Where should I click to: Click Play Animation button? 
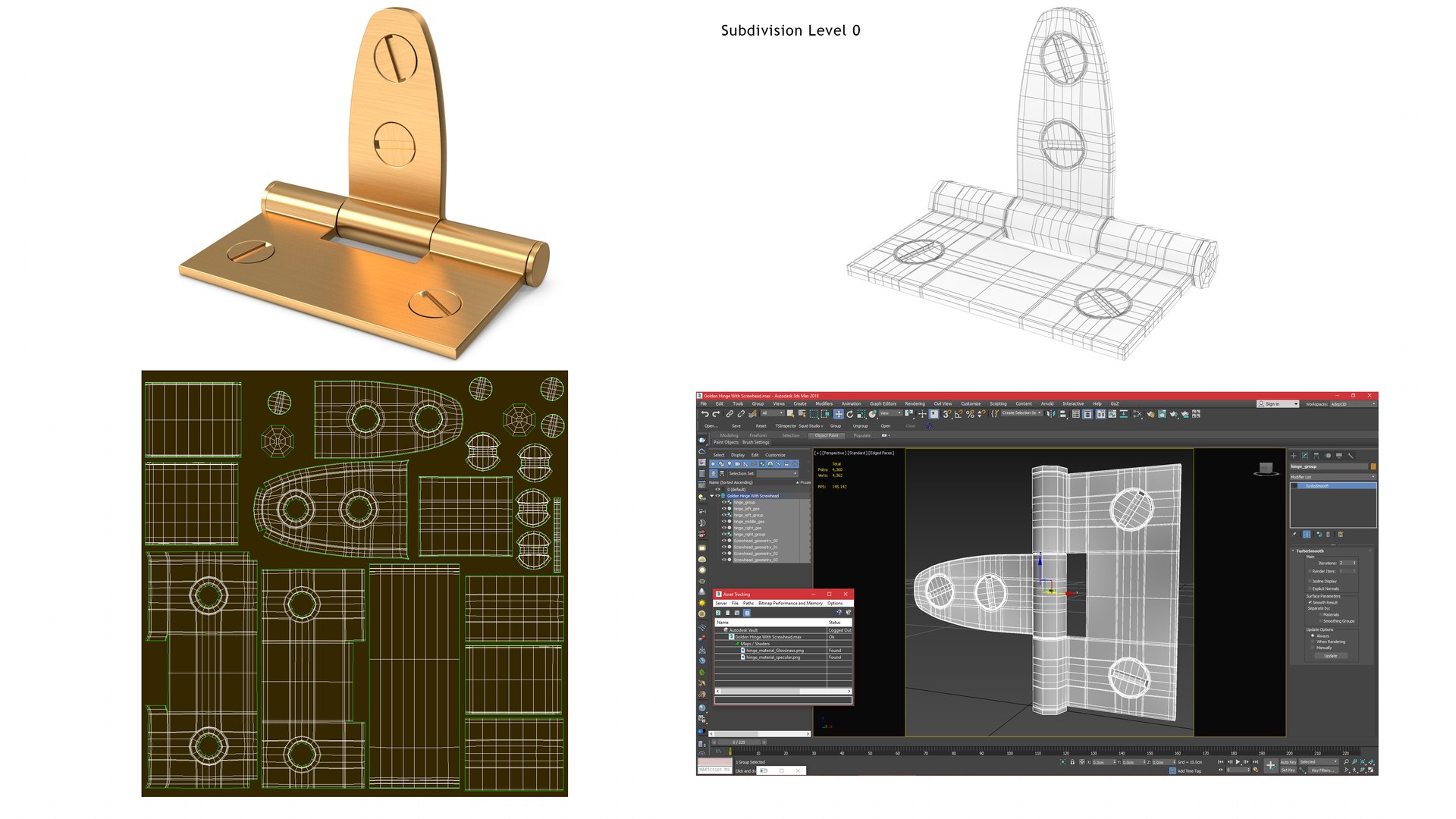[x=1238, y=762]
